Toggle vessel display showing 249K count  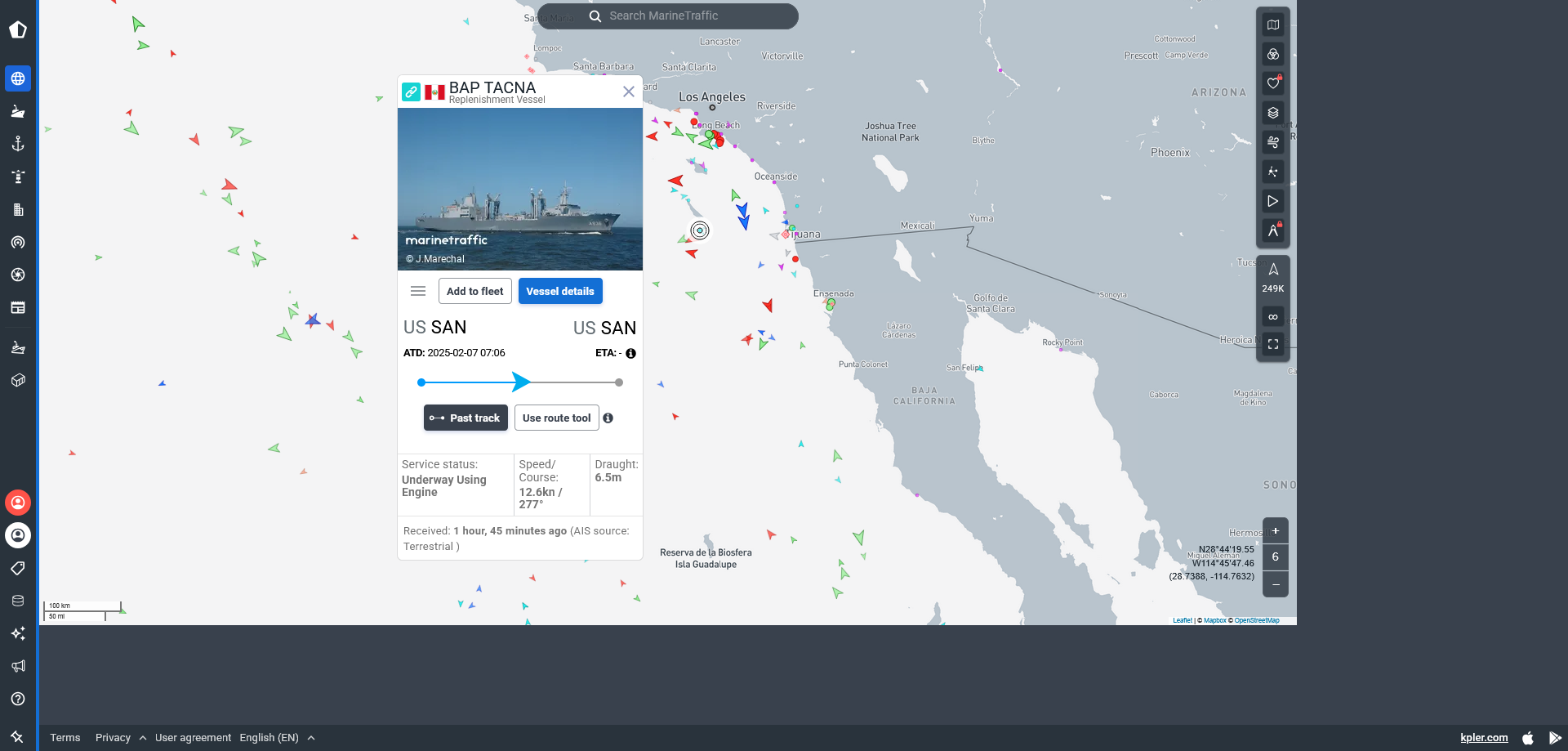[1273, 277]
